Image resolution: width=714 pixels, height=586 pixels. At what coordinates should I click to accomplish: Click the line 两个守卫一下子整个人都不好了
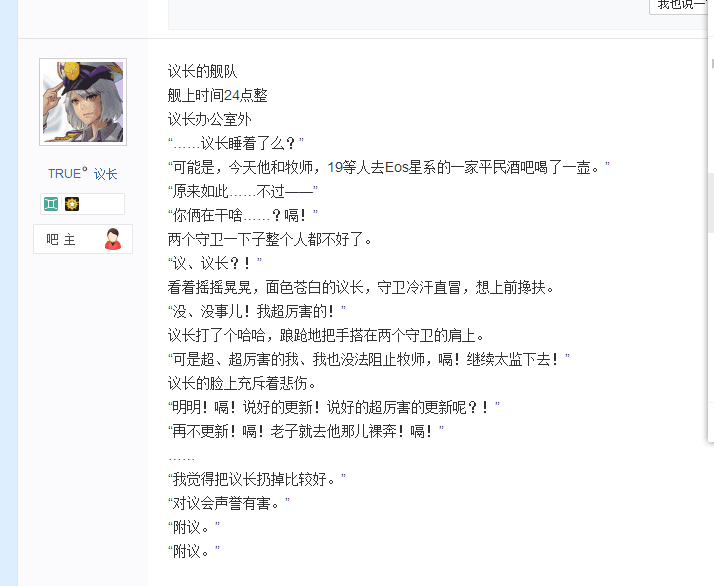pos(270,239)
